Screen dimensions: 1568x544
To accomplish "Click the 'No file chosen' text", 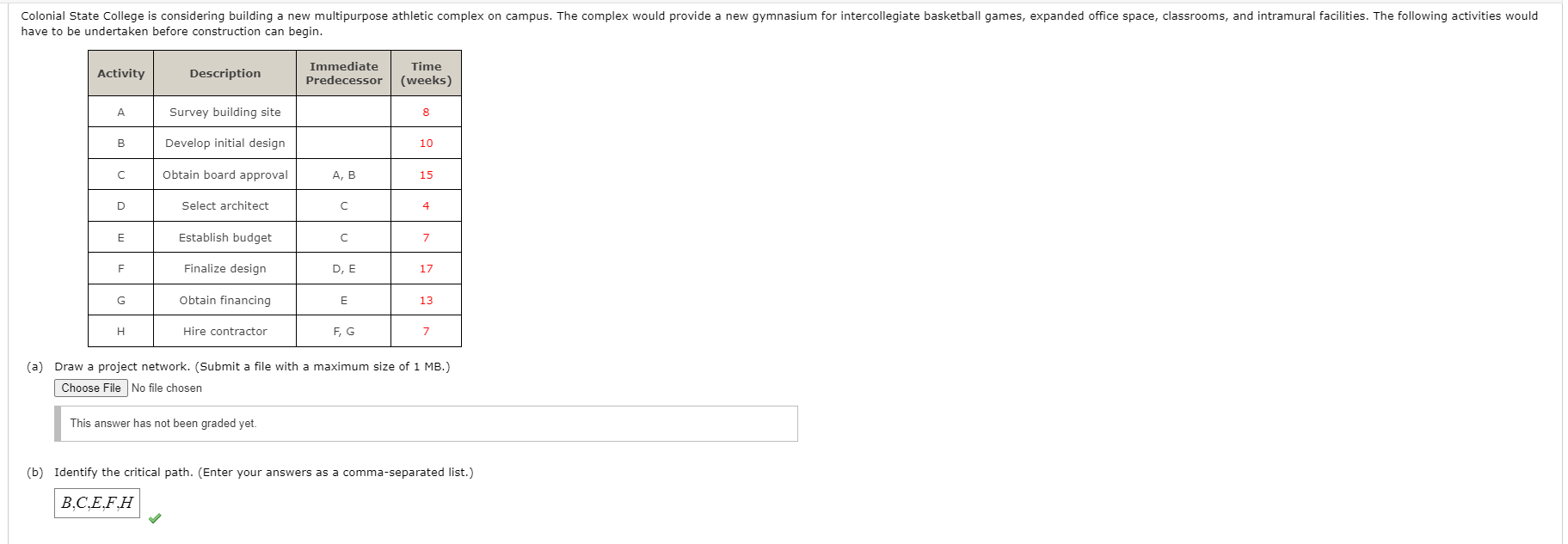I will point(167,388).
